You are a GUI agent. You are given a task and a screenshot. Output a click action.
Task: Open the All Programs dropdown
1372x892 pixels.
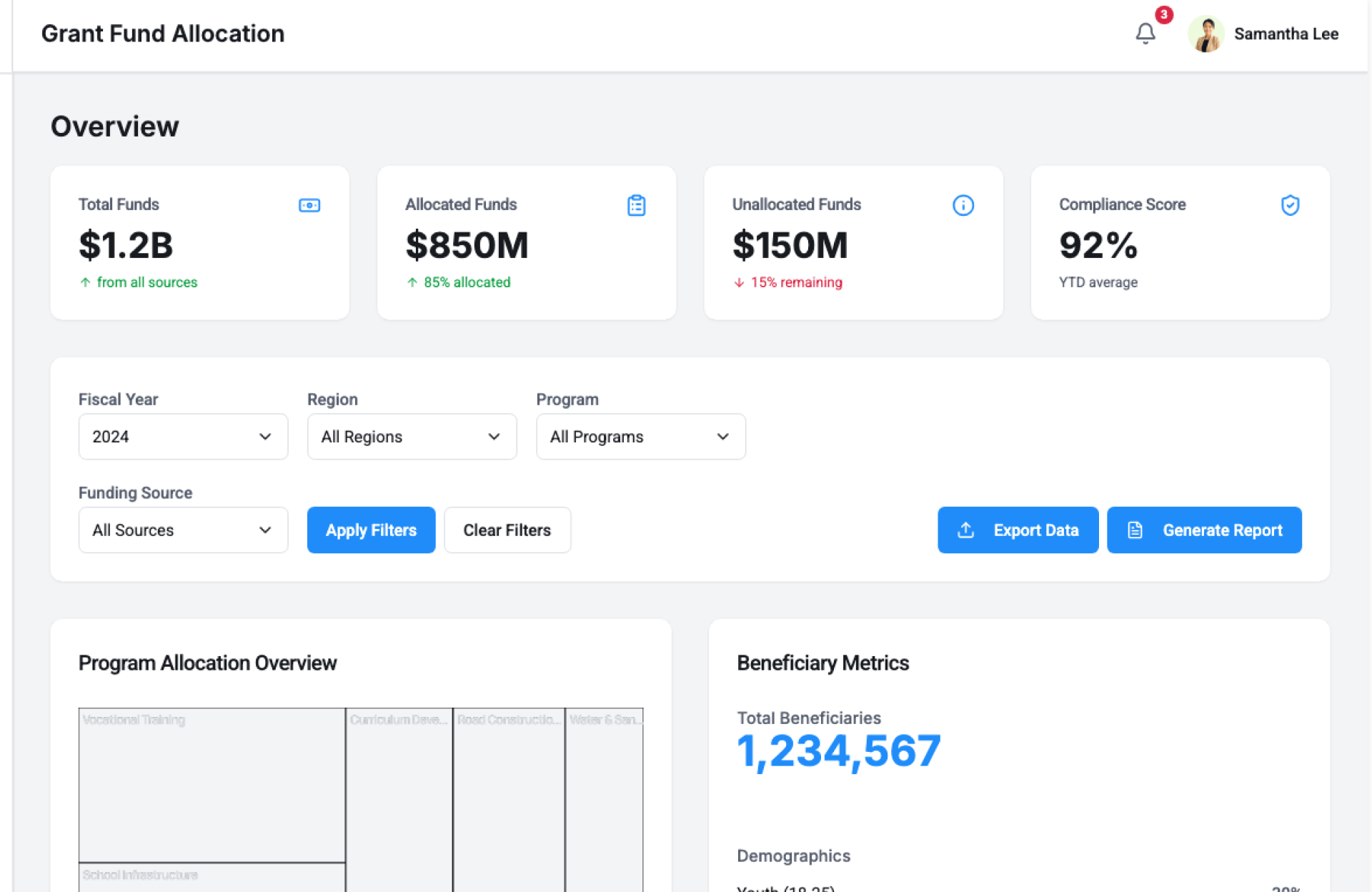pyautogui.click(x=640, y=437)
